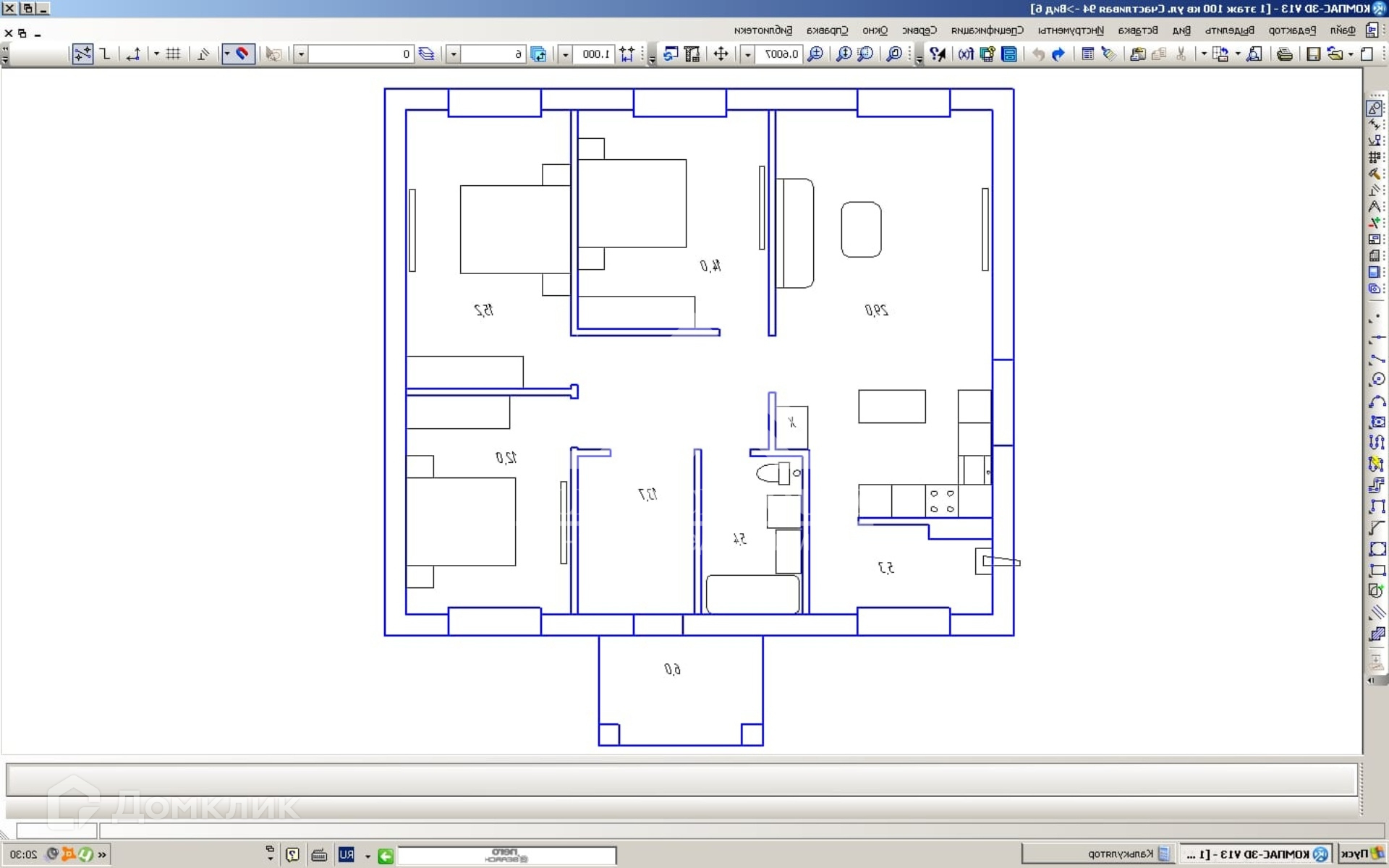1389x868 pixels.
Task: Toggle the snap magnet button
Action: point(242,54)
